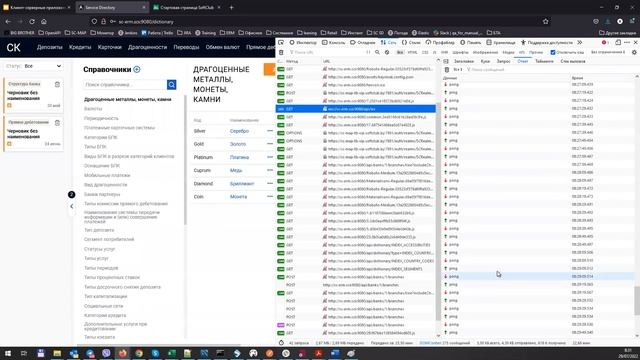Image resolution: width=640 pixels, height=360 pixels.
Task: Open the Silver row options menu
Action: [x=270, y=131]
